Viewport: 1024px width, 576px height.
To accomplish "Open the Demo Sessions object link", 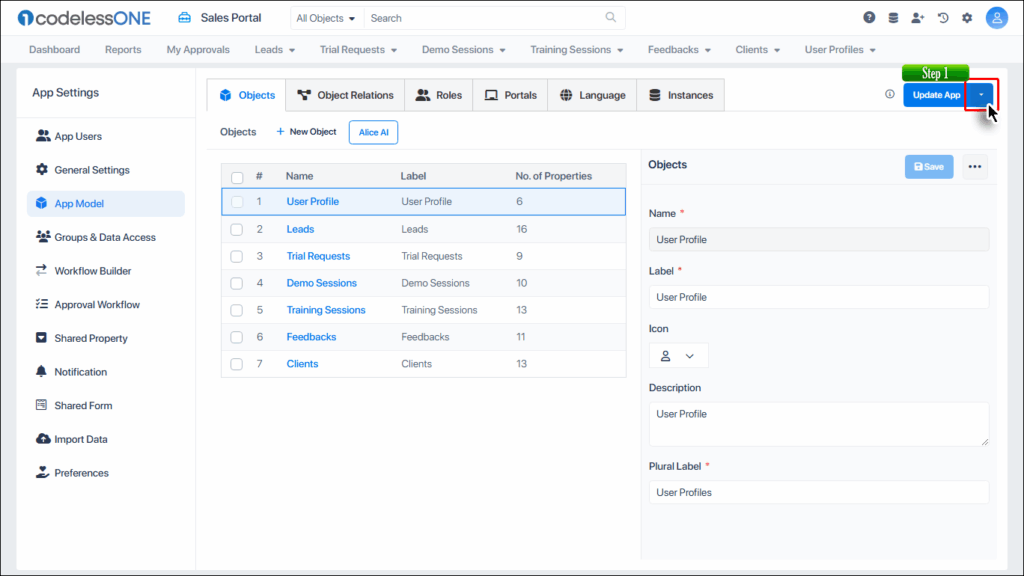I will [321, 283].
